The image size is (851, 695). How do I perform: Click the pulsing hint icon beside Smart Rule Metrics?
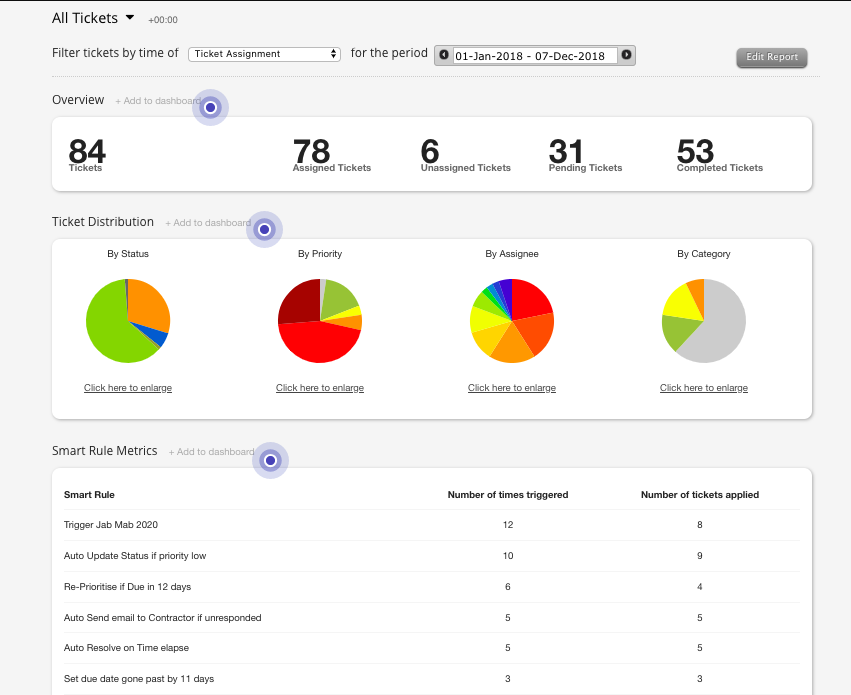(270, 460)
